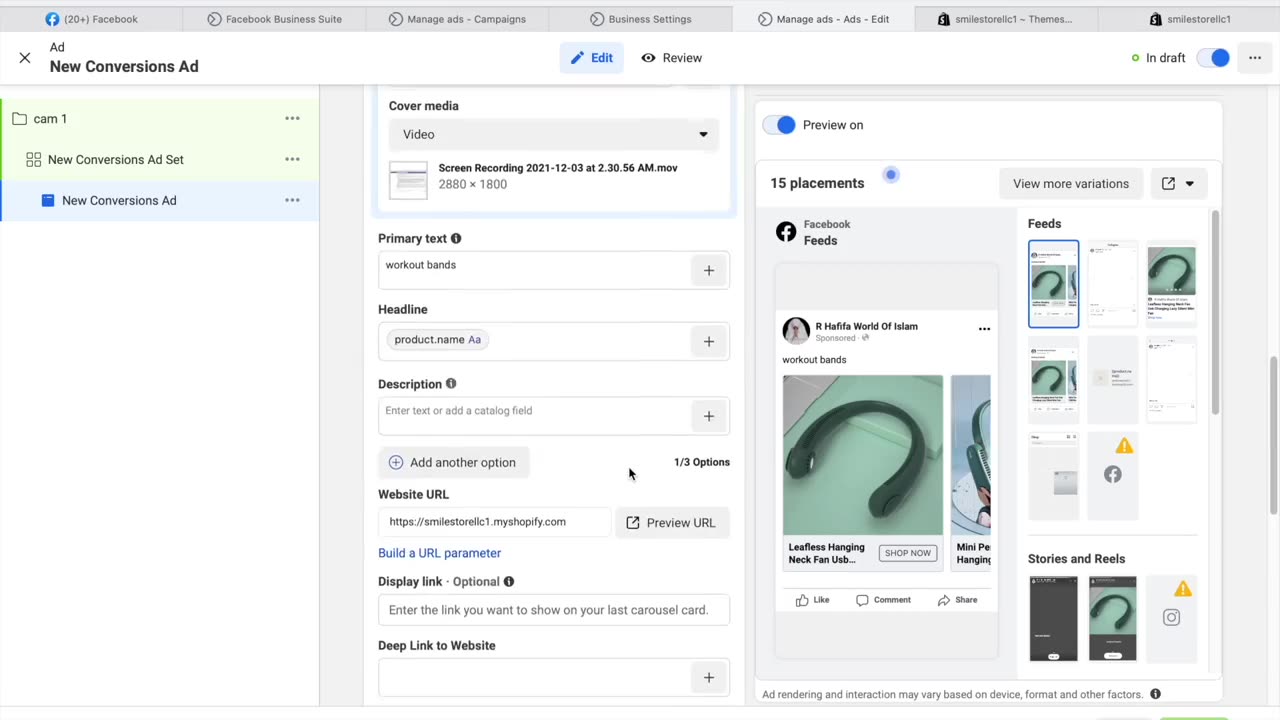This screenshot has height=720, width=1280.
Task: Click the Display link input field
Action: (x=554, y=610)
